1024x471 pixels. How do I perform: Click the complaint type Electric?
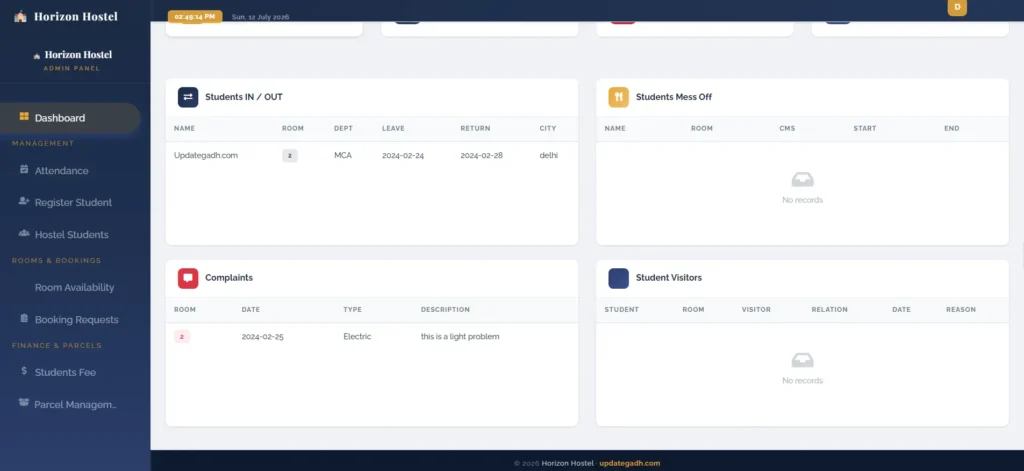pos(357,336)
